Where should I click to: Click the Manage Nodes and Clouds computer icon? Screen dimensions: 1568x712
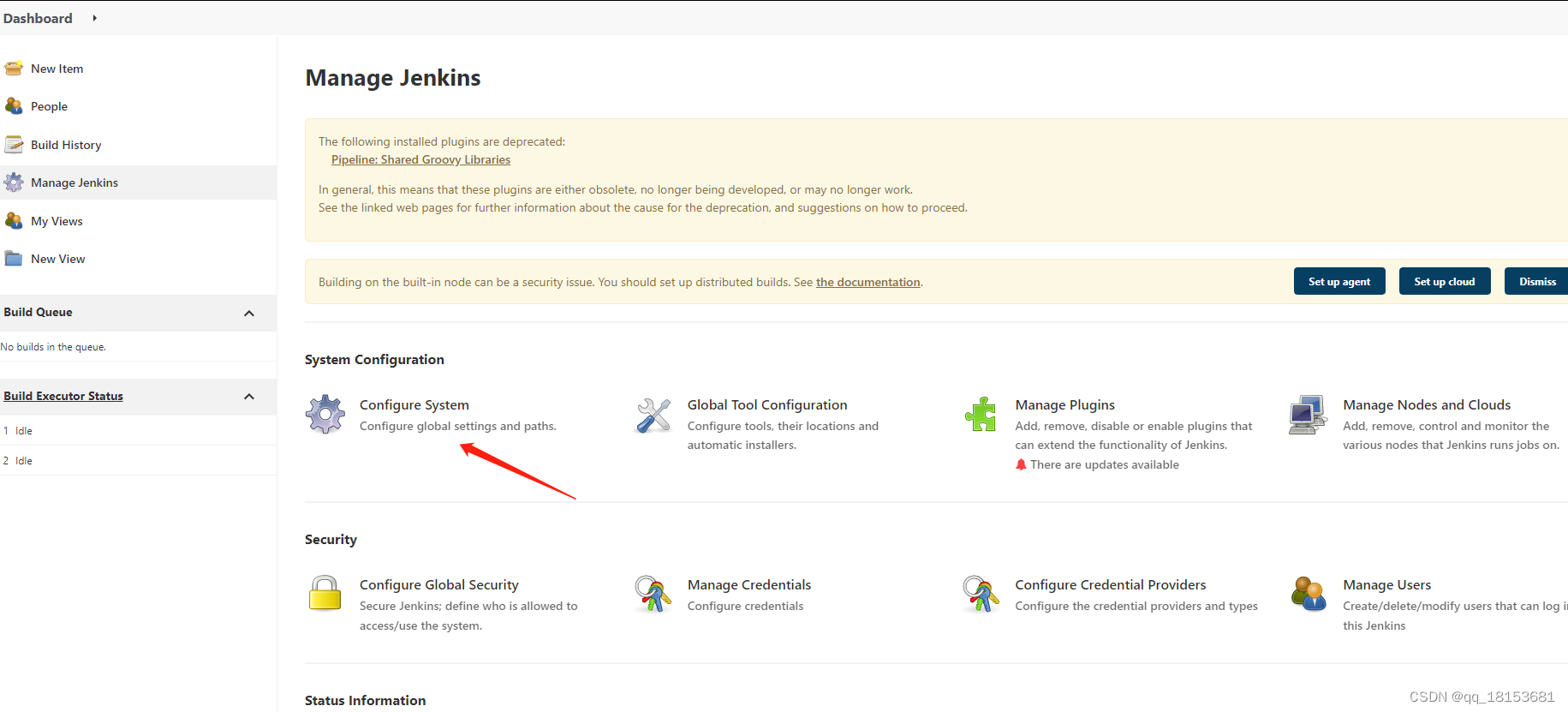point(1308,415)
